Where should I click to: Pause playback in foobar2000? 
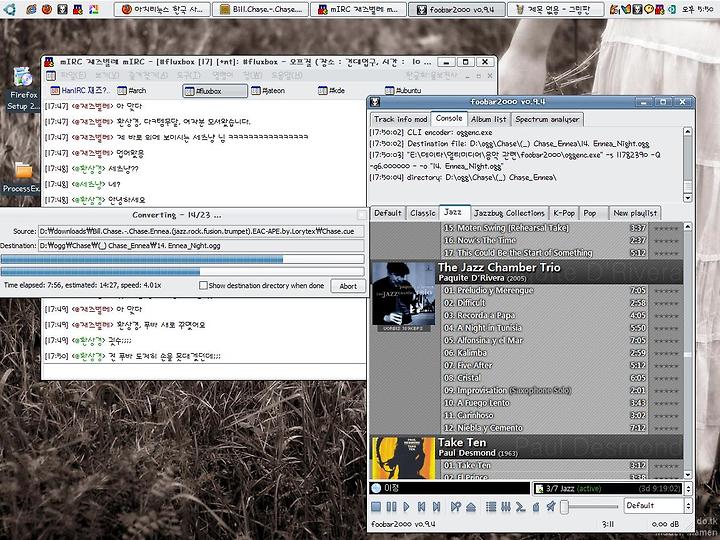[x=391, y=506]
